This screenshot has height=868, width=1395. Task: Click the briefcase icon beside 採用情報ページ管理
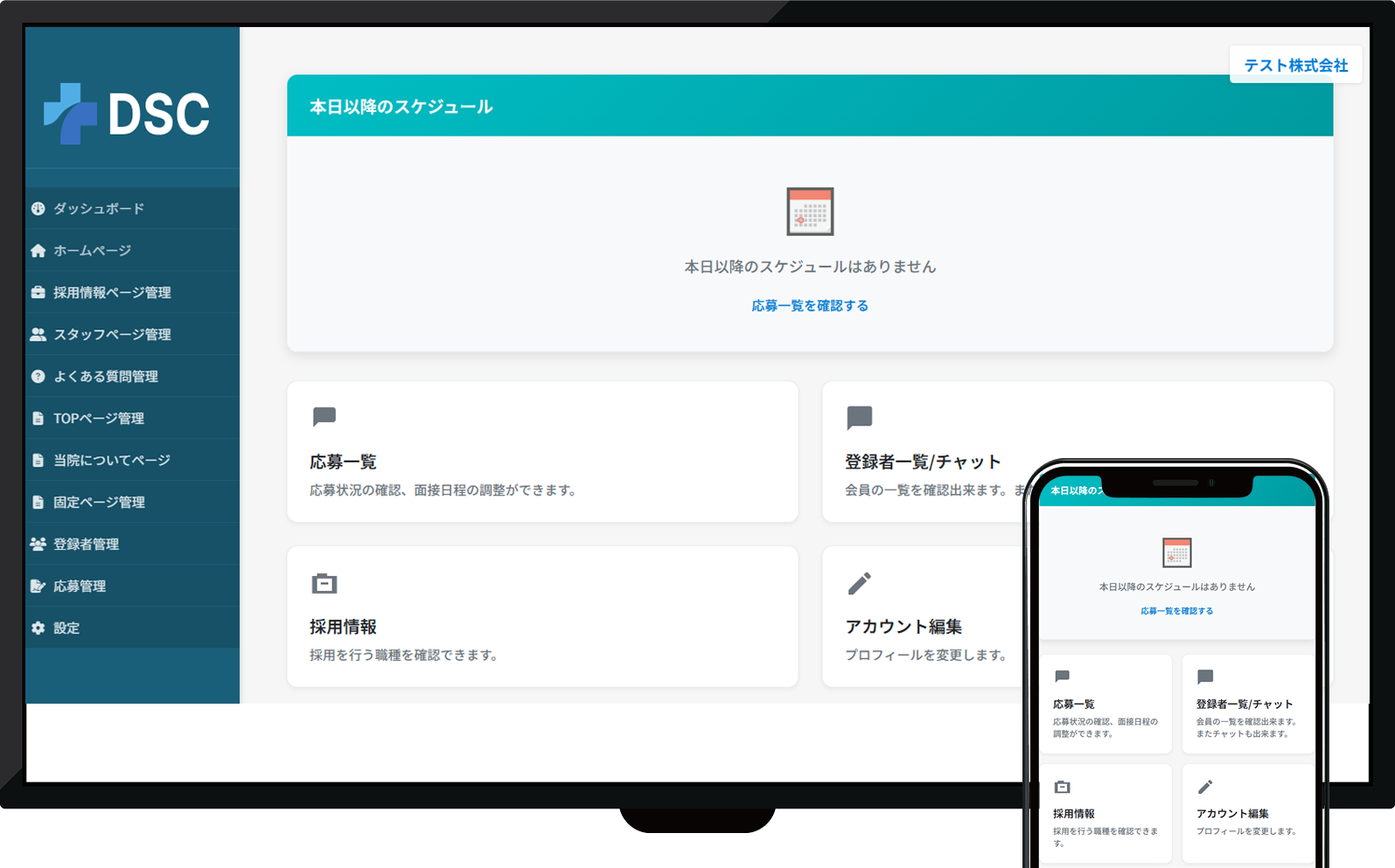(x=38, y=293)
